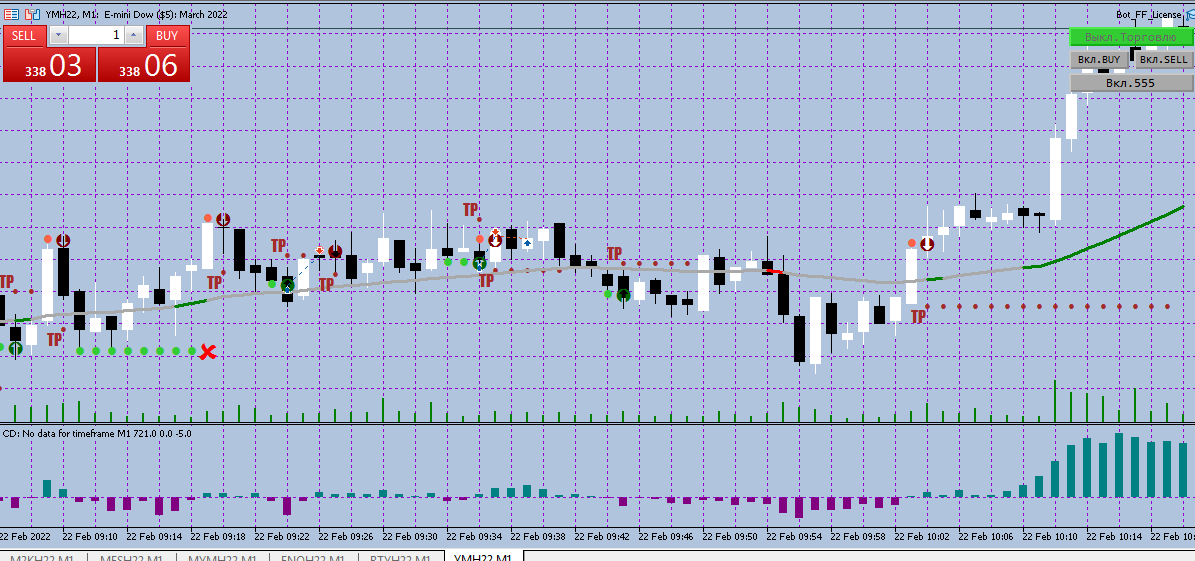Toggle the Вкл.SELL button

(x=1163, y=59)
